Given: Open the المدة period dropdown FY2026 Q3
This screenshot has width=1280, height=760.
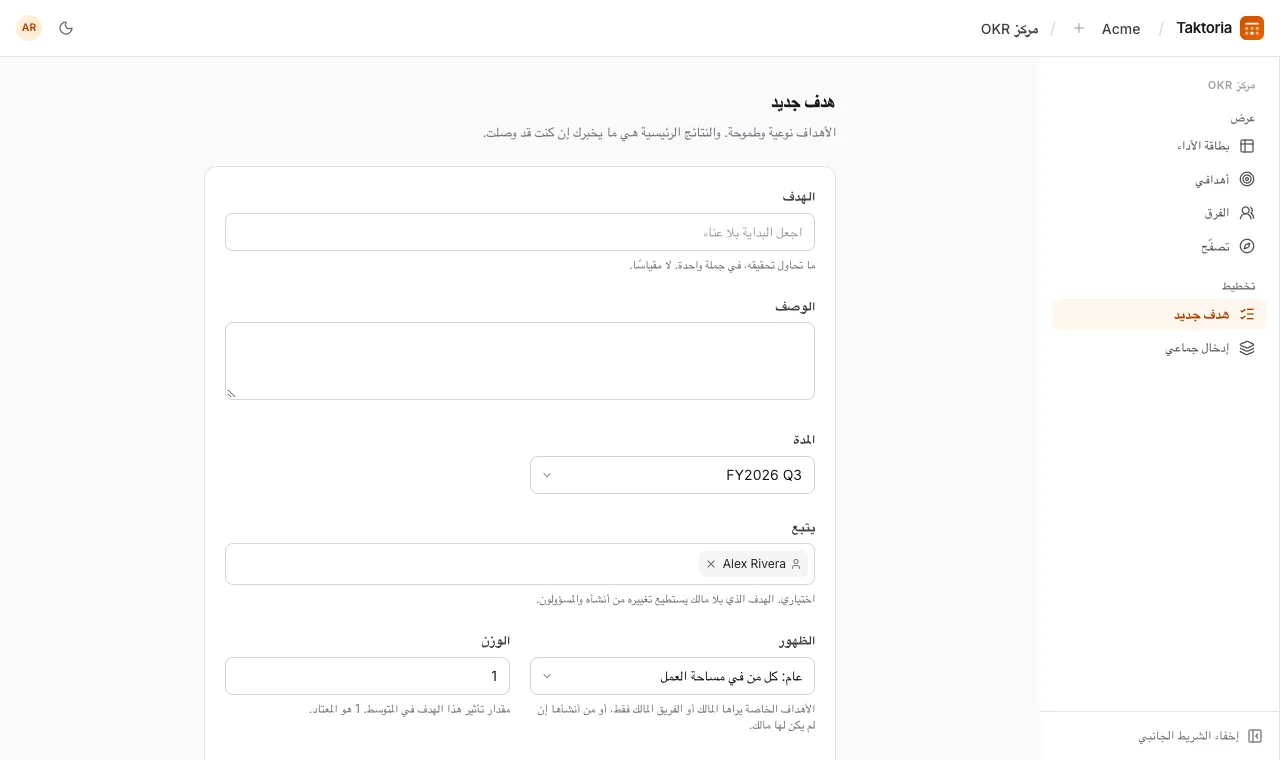Looking at the screenshot, I should pos(672,475).
